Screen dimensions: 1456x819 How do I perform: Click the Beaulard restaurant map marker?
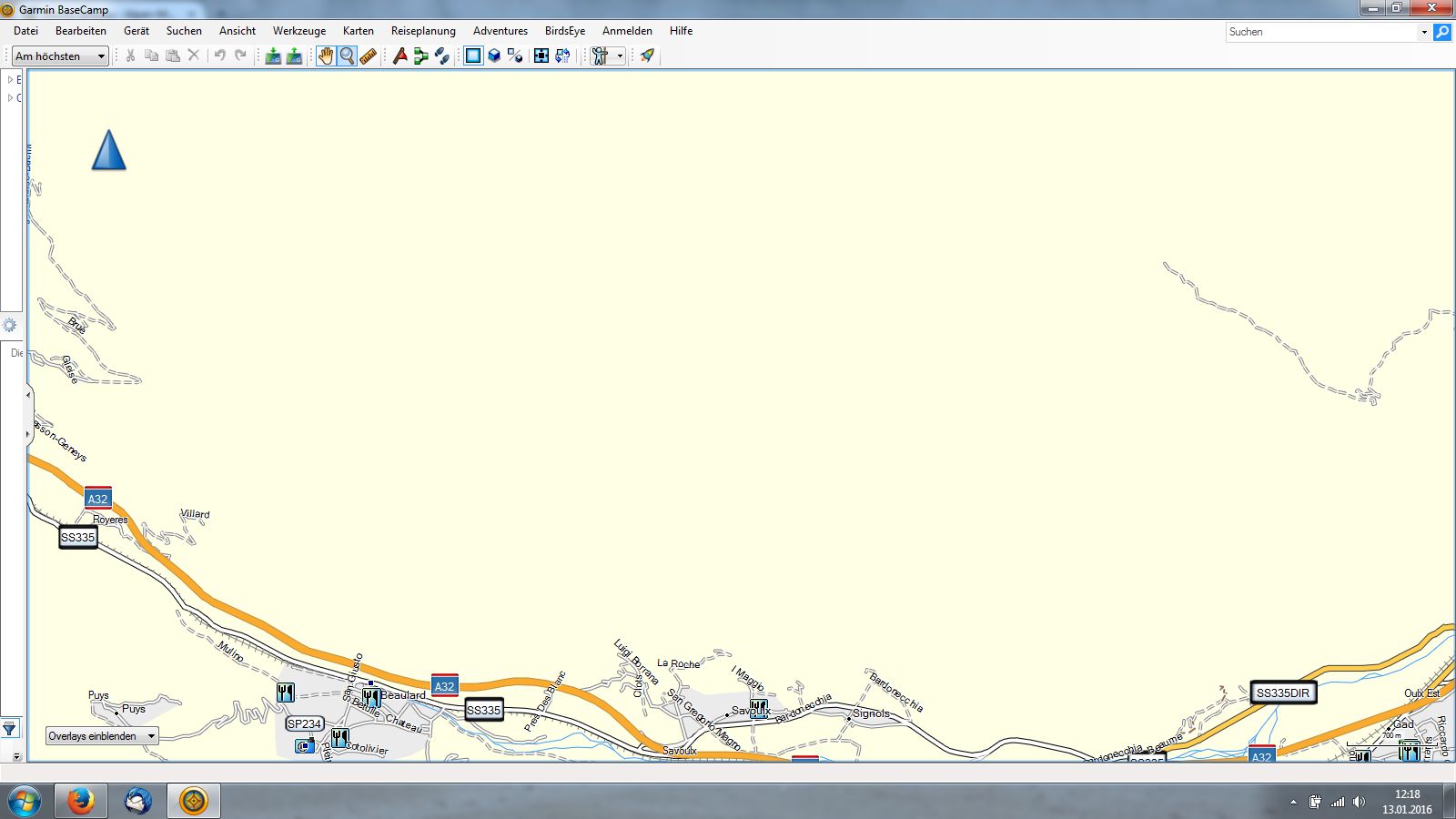pos(370,697)
